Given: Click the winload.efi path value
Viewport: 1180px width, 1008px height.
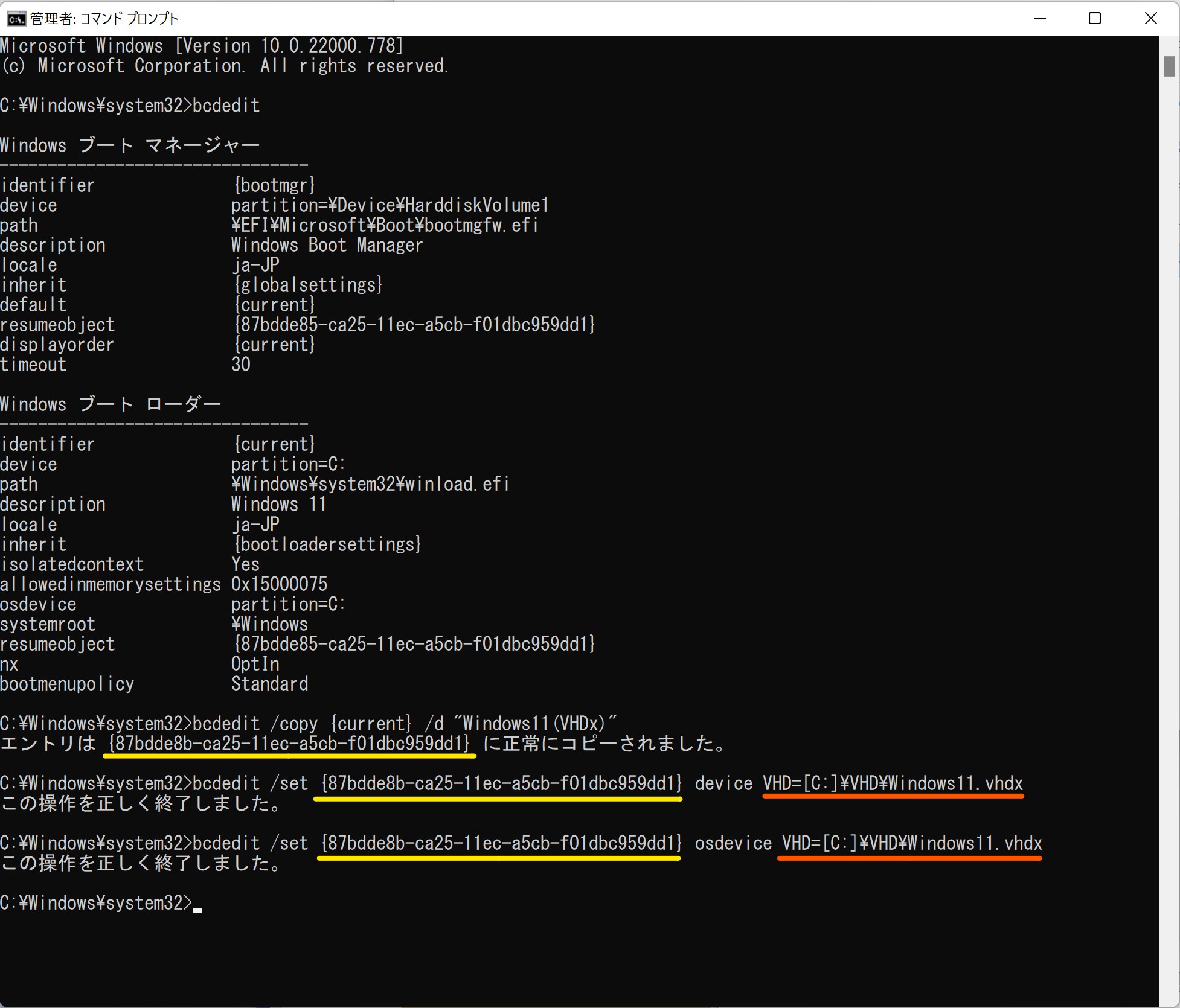Looking at the screenshot, I should coord(370,484).
